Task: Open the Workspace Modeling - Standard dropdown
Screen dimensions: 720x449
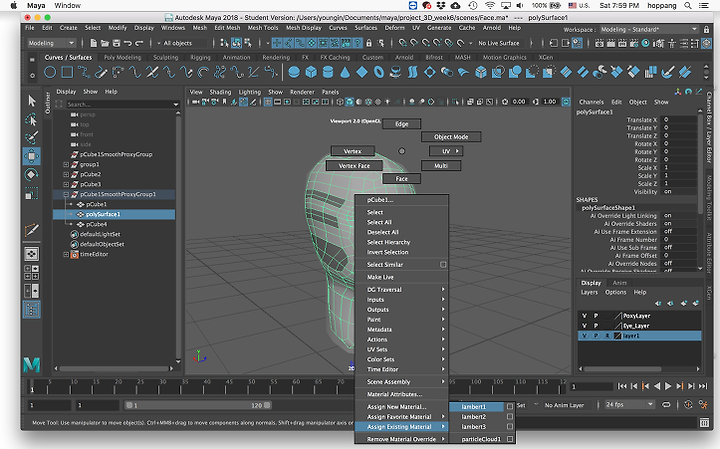Action: (x=648, y=29)
